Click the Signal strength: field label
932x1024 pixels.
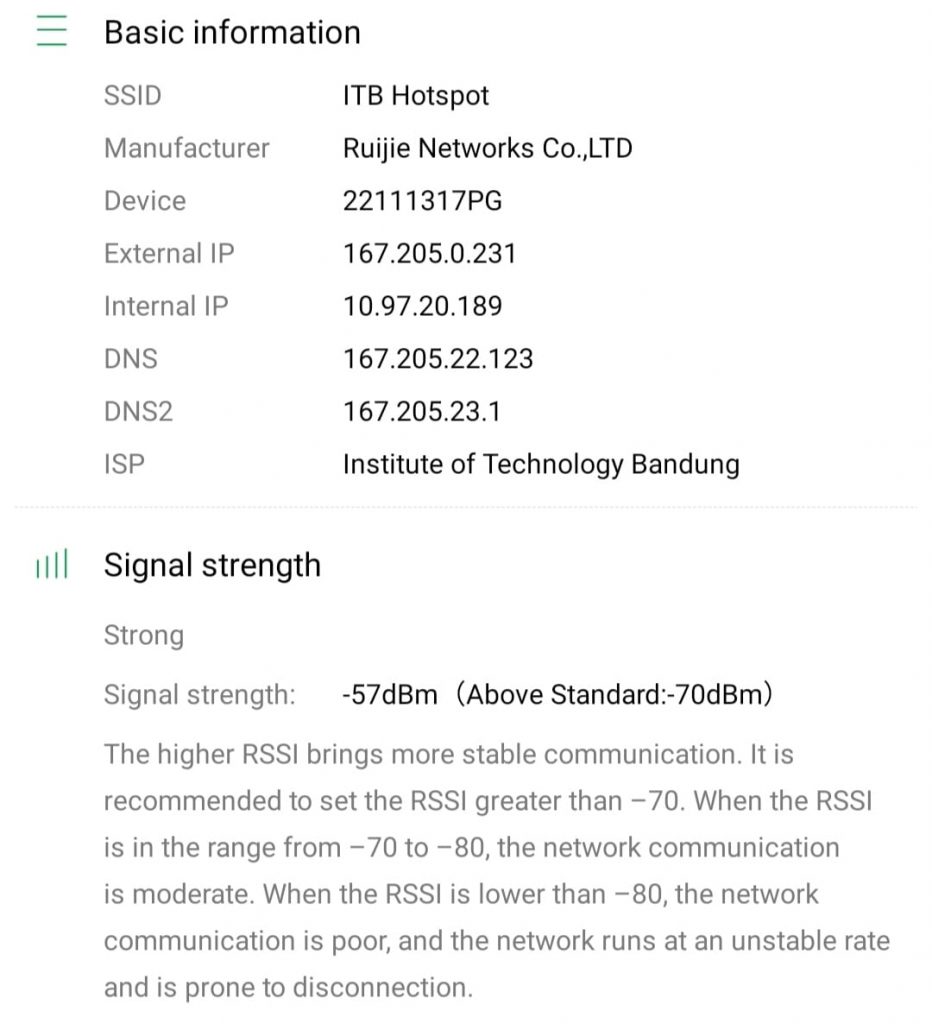point(199,695)
